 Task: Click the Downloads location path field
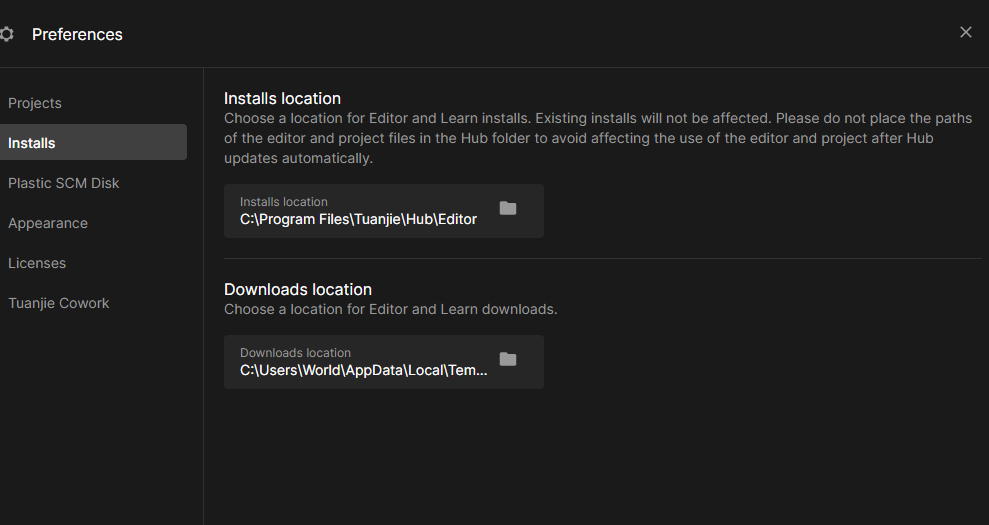pyautogui.click(x=383, y=362)
